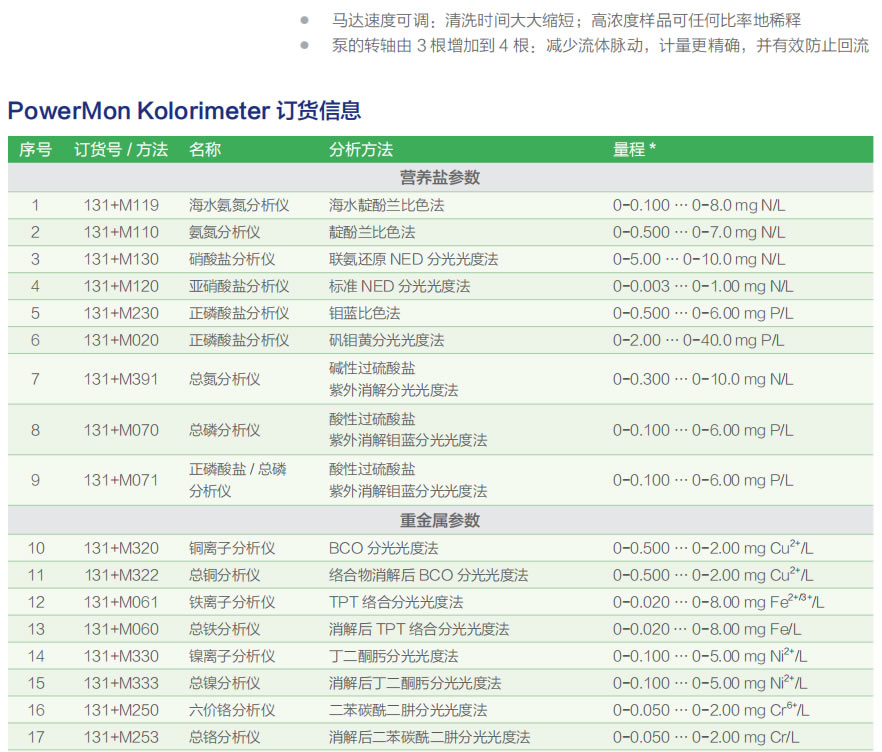Click the "营养盐参数" section header
Image resolution: width=882 pixels, height=752 pixels.
coord(440,178)
